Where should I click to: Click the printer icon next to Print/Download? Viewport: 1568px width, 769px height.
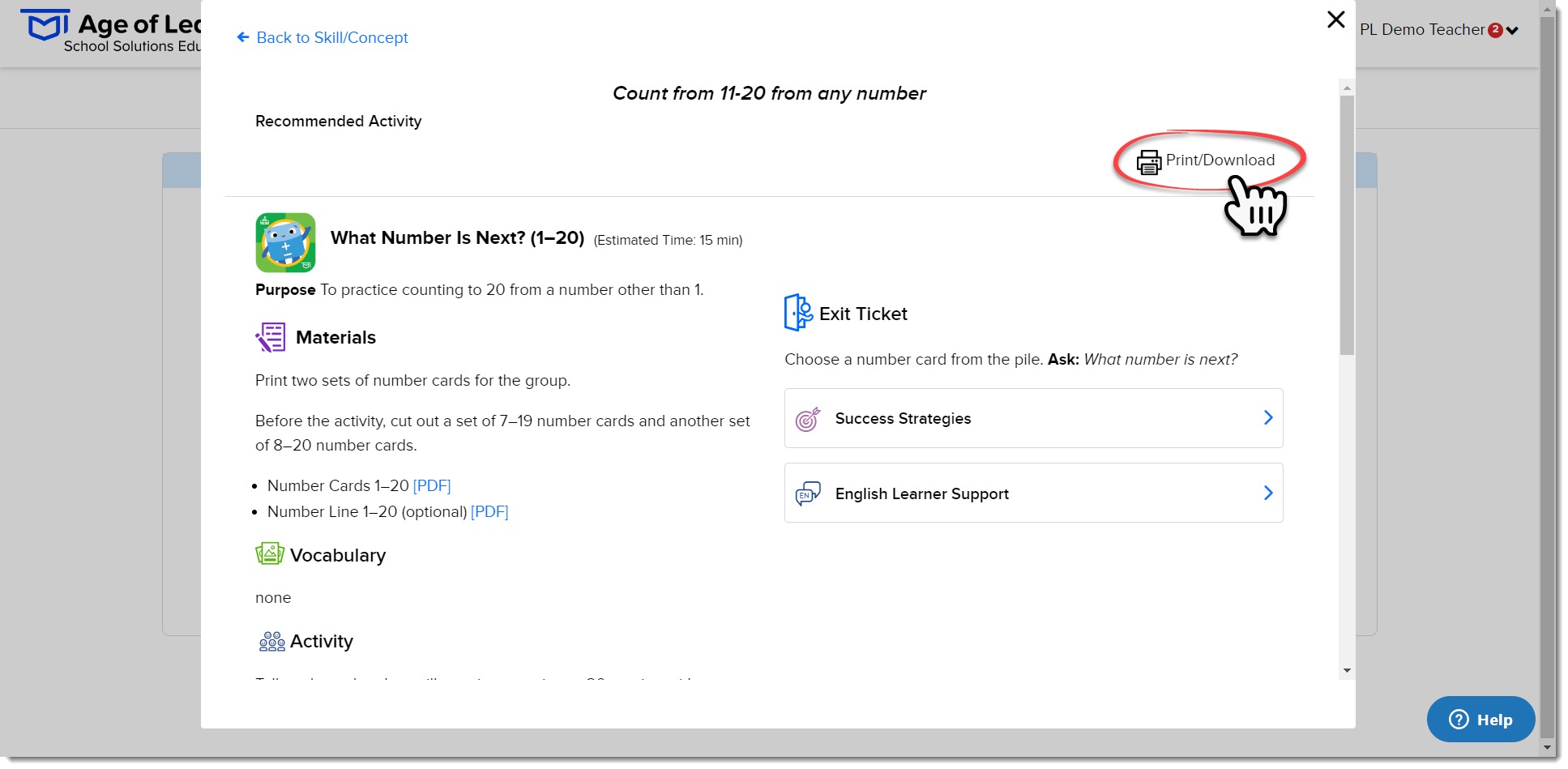click(1148, 162)
